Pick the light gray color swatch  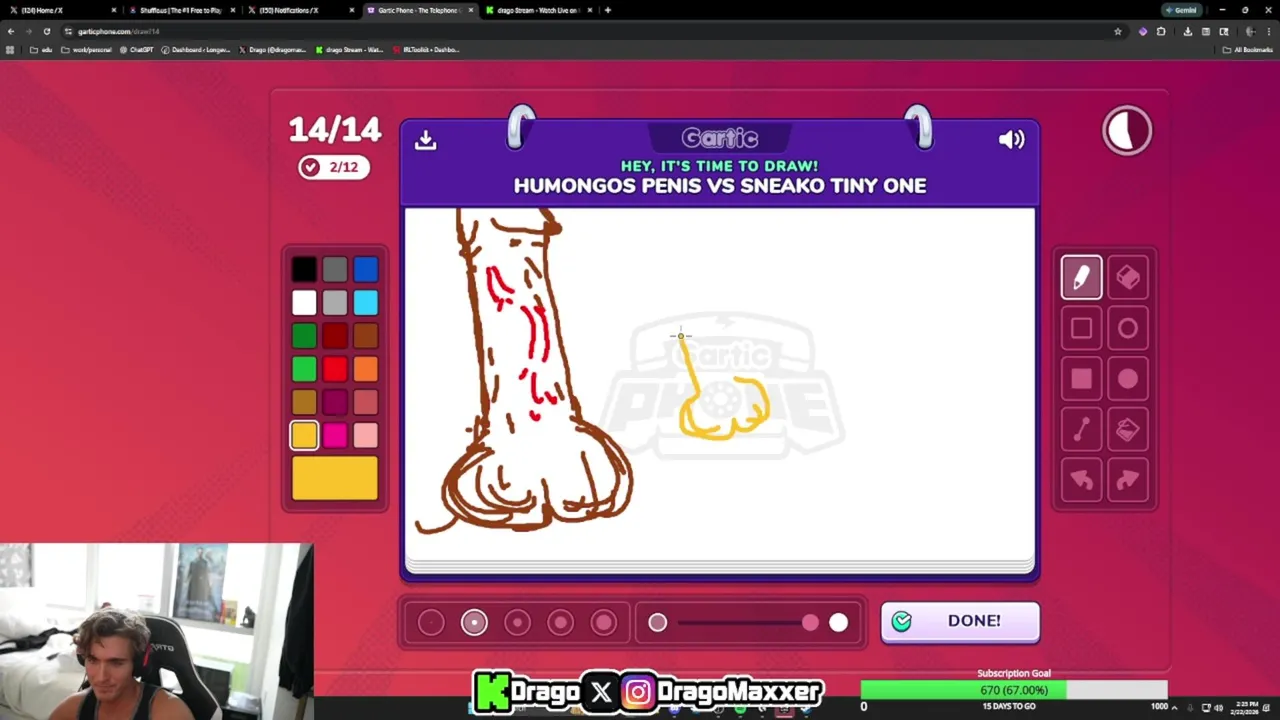pos(335,302)
